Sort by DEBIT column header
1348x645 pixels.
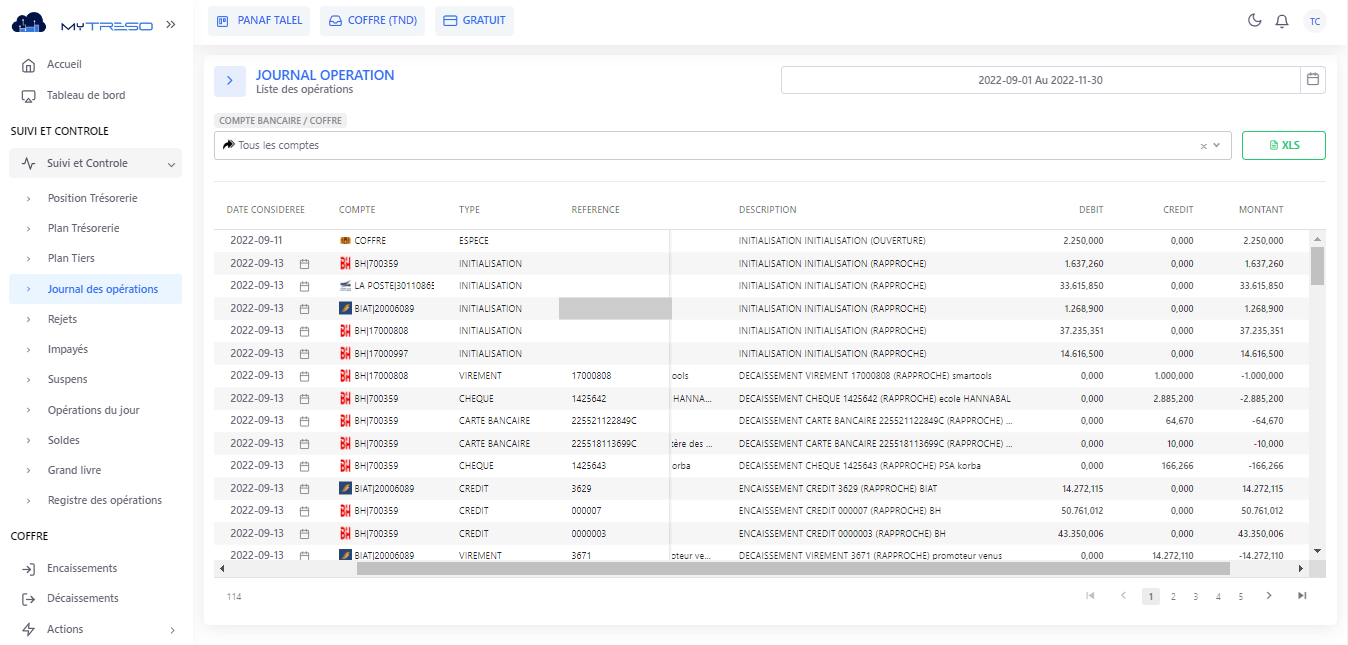[x=1091, y=210]
